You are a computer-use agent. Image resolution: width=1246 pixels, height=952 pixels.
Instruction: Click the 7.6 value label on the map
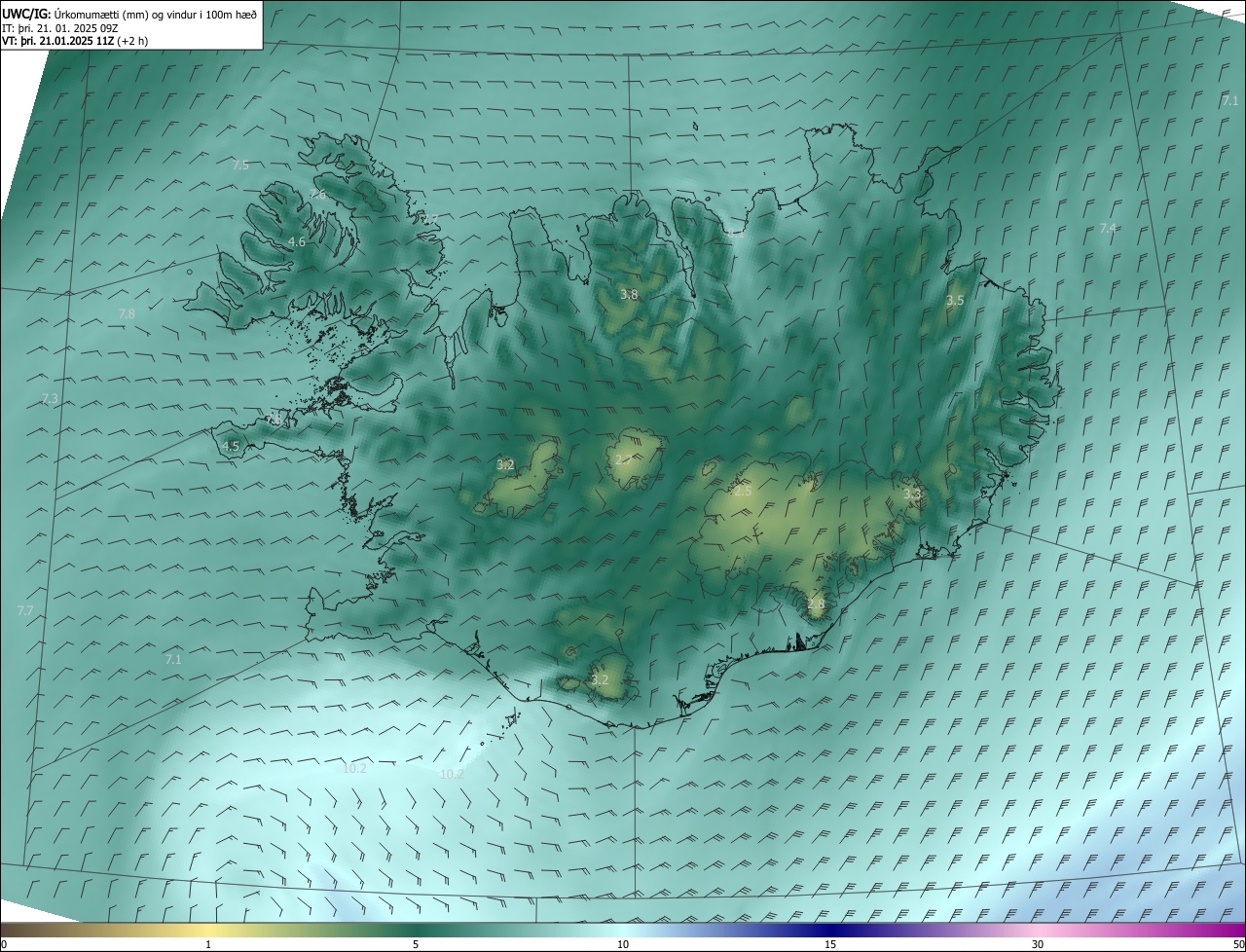click(x=318, y=195)
